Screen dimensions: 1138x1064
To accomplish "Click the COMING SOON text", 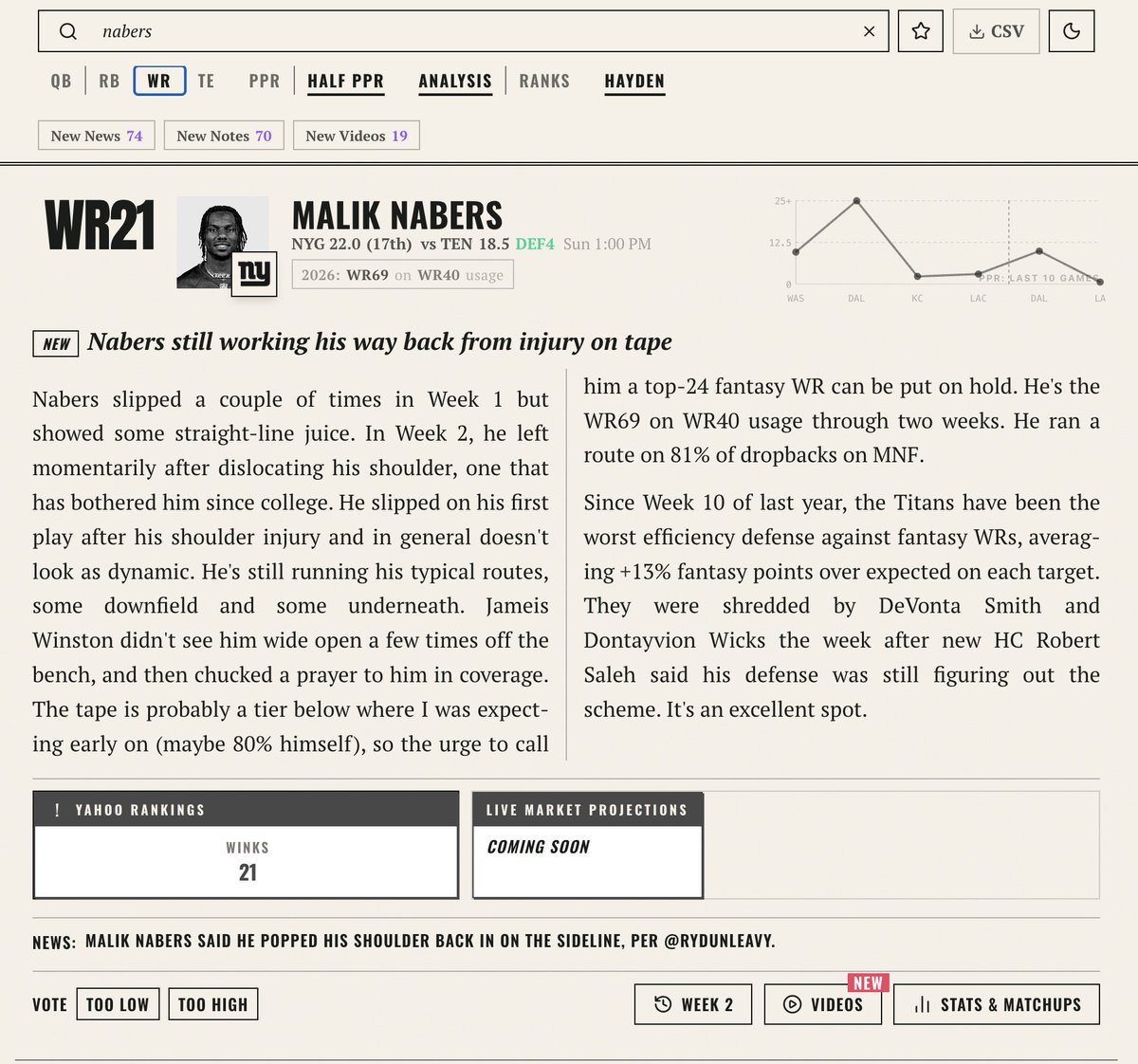I will tap(538, 847).
